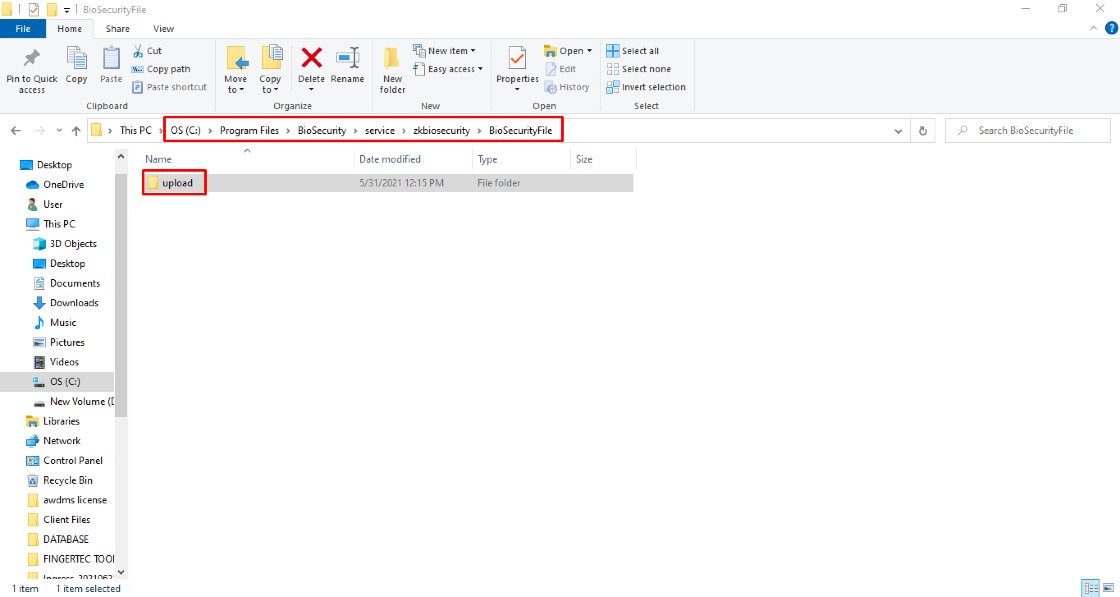Sort by the Size column header
This screenshot has width=1120, height=597.
click(604, 159)
